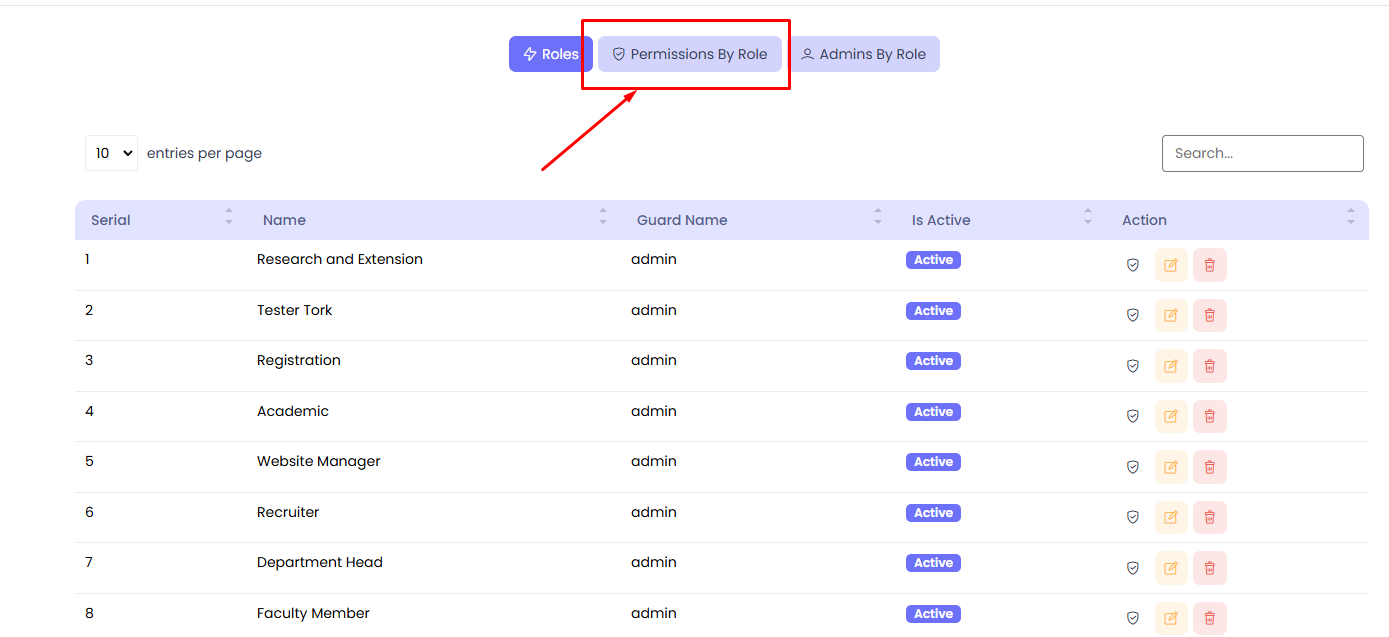Sort table by Name column
The width and height of the screenshot is (1389, 637).
click(284, 220)
